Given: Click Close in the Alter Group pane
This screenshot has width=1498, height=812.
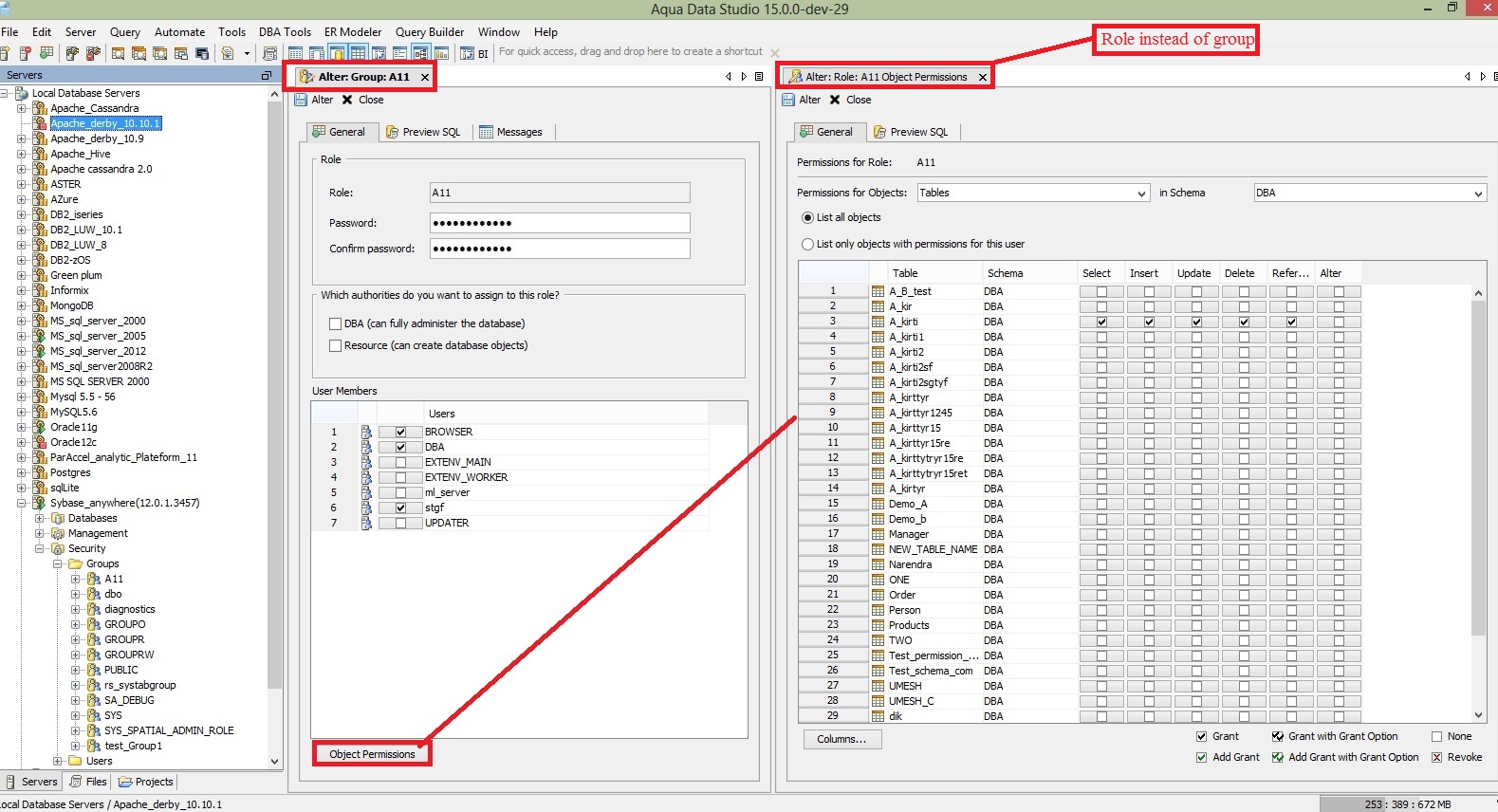Looking at the screenshot, I should 362,100.
